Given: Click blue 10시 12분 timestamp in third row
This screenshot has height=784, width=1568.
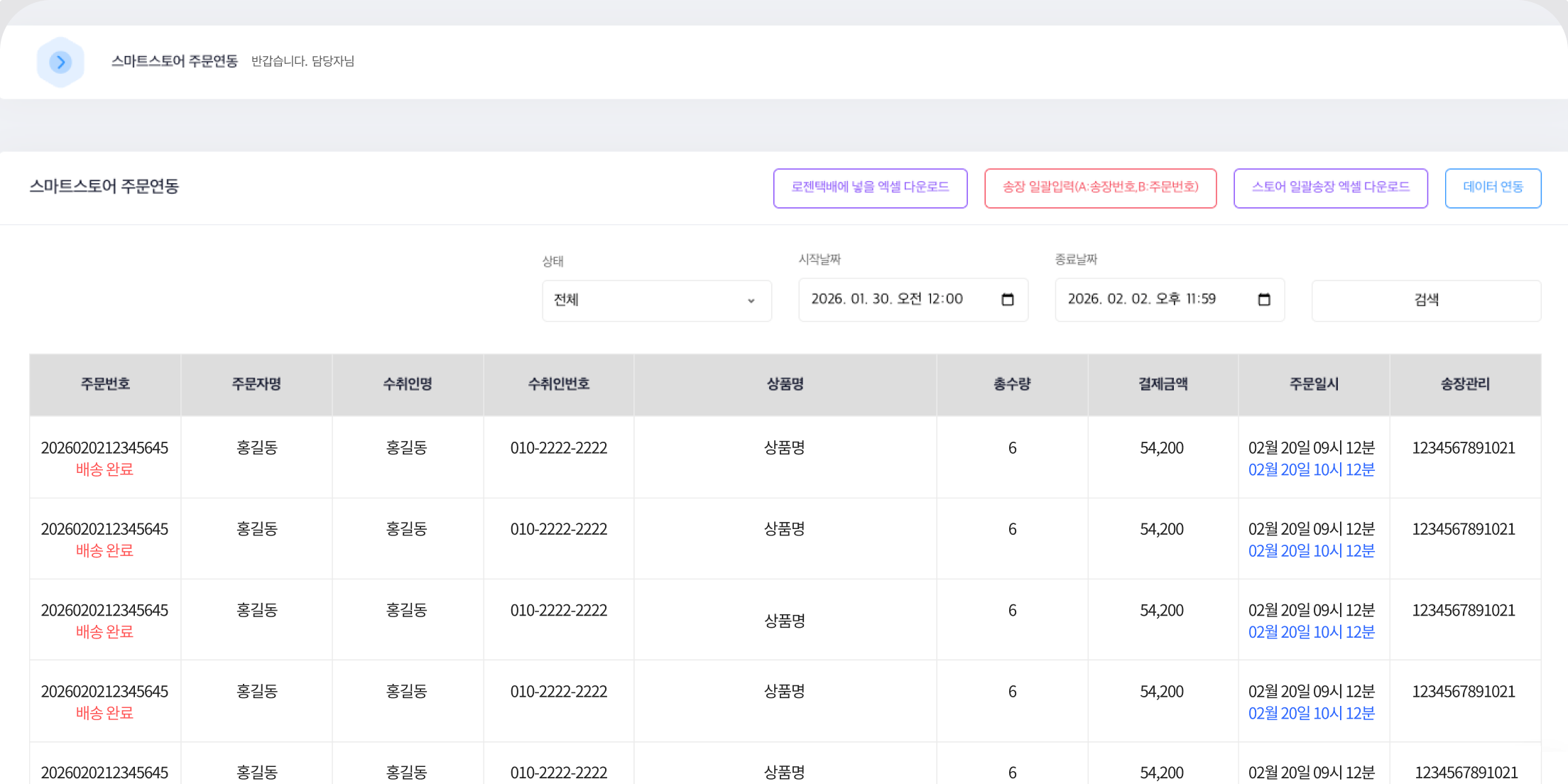Looking at the screenshot, I should [1312, 631].
